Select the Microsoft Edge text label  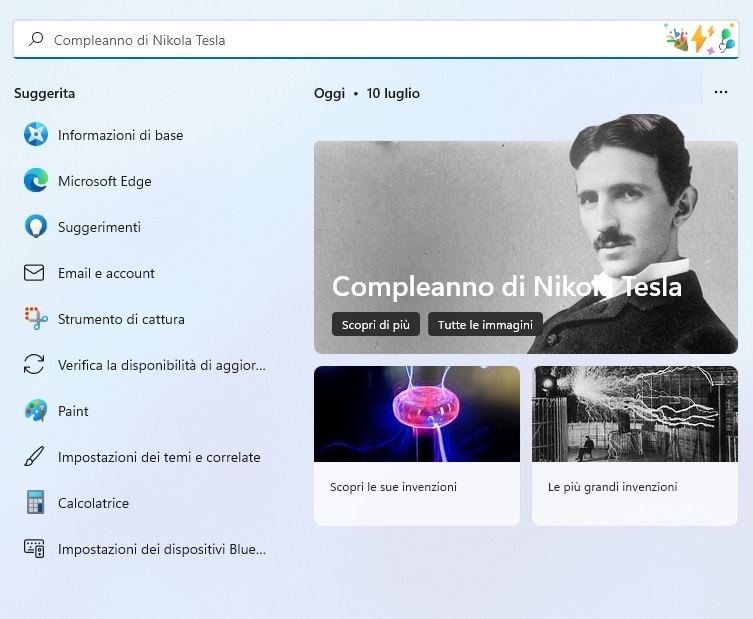click(105, 181)
